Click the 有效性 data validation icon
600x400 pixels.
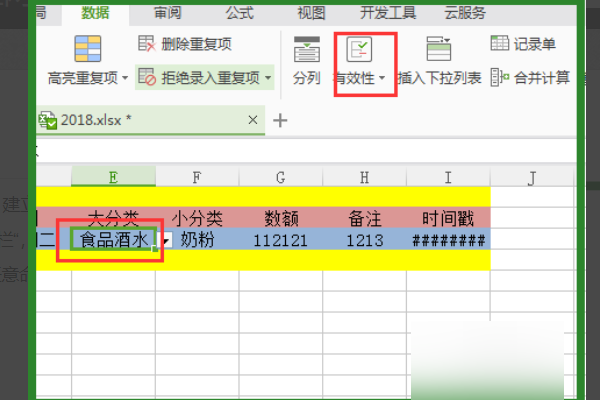coord(359,49)
